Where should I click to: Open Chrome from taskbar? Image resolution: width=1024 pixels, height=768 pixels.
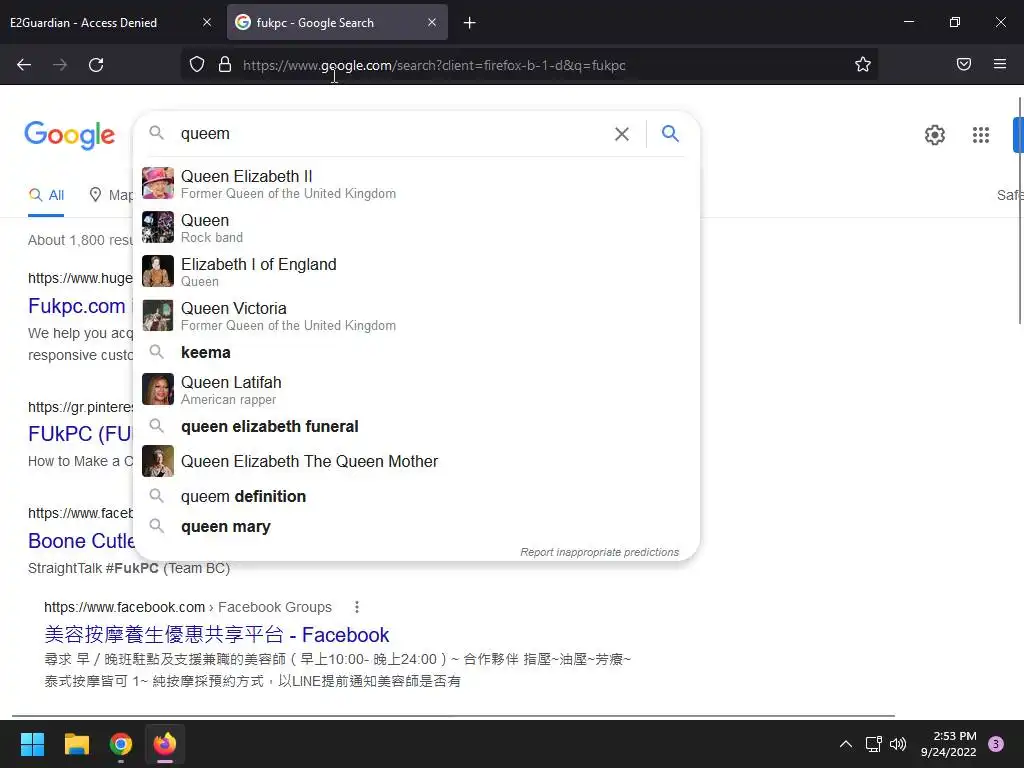121,744
